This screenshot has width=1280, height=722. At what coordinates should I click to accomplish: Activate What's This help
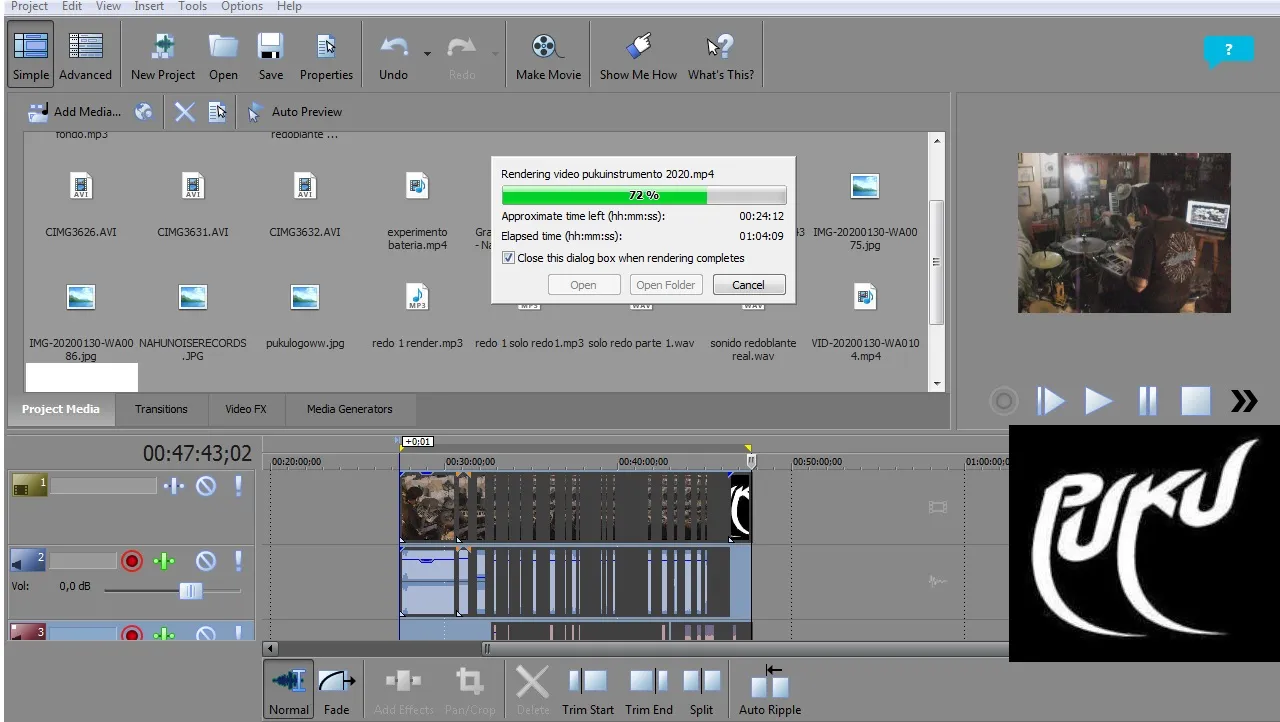point(721,54)
